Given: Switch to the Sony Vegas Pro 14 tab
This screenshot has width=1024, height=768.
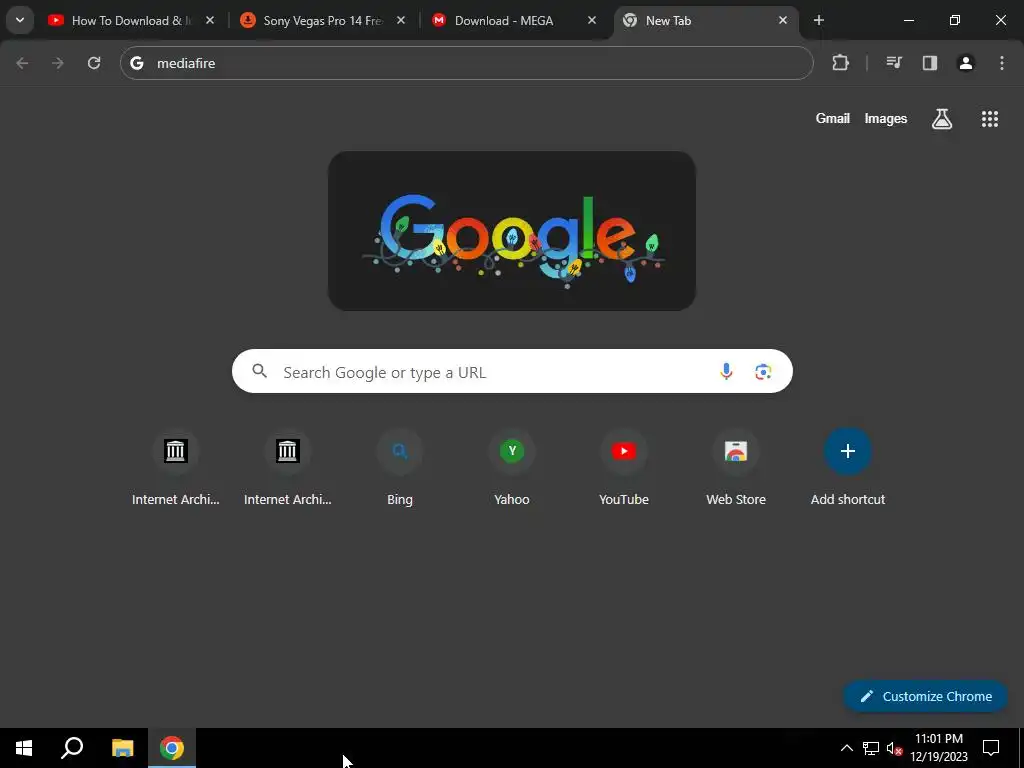Looking at the screenshot, I should pos(323,20).
